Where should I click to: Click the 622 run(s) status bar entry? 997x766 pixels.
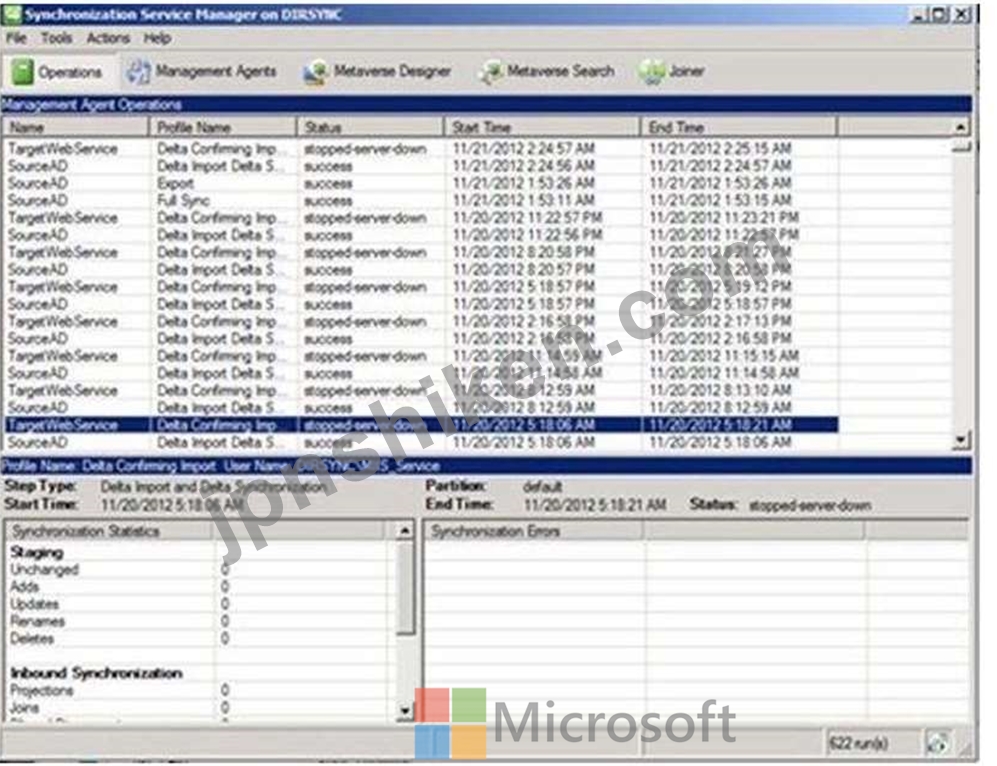858,742
